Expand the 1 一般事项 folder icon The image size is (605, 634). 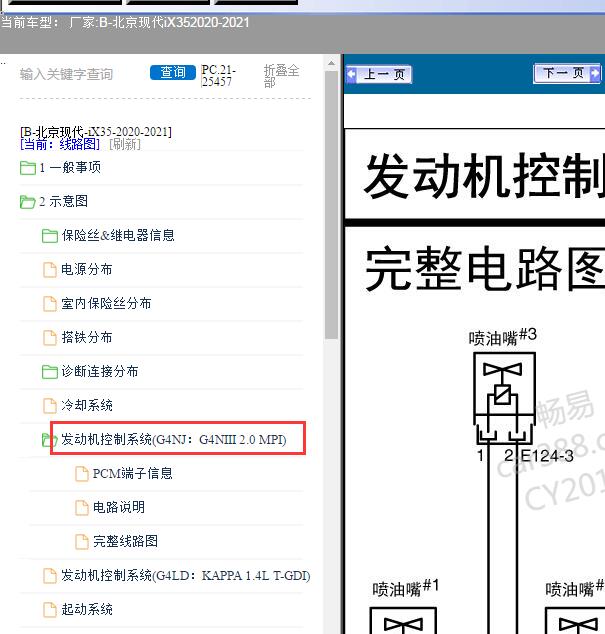tap(28, 168)
